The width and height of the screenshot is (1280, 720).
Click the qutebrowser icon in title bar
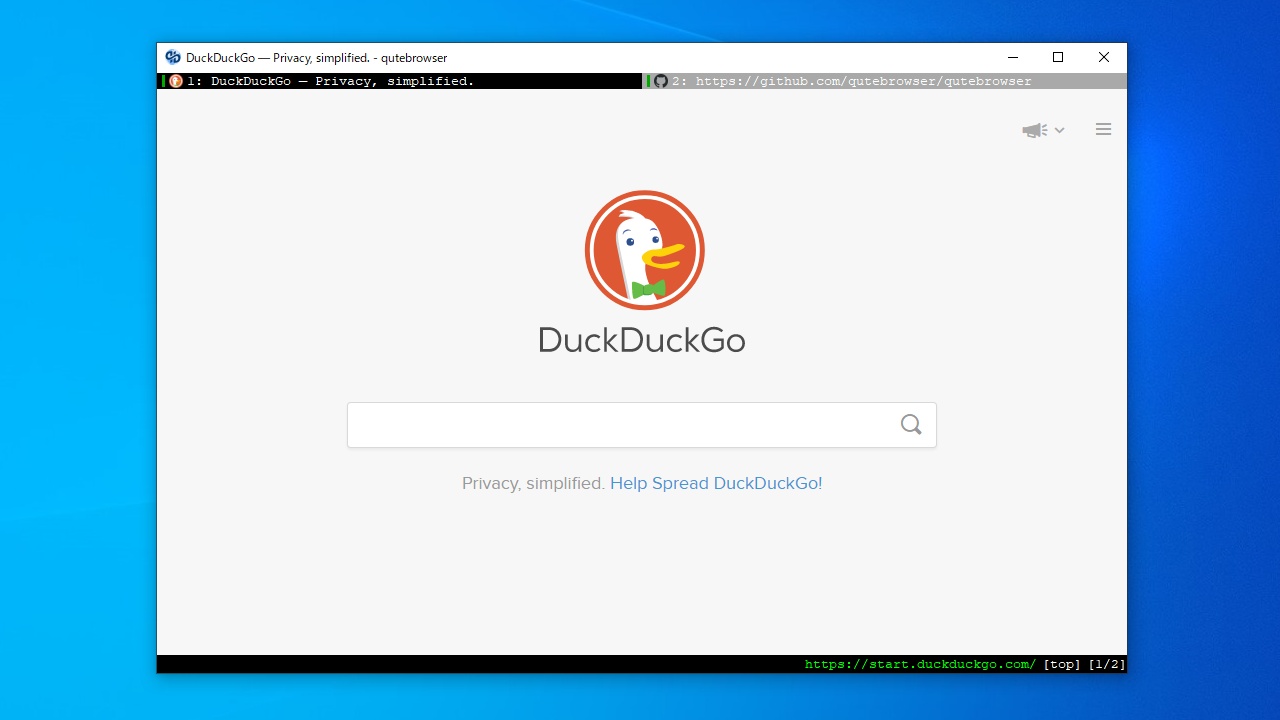[x=173, y=57]
